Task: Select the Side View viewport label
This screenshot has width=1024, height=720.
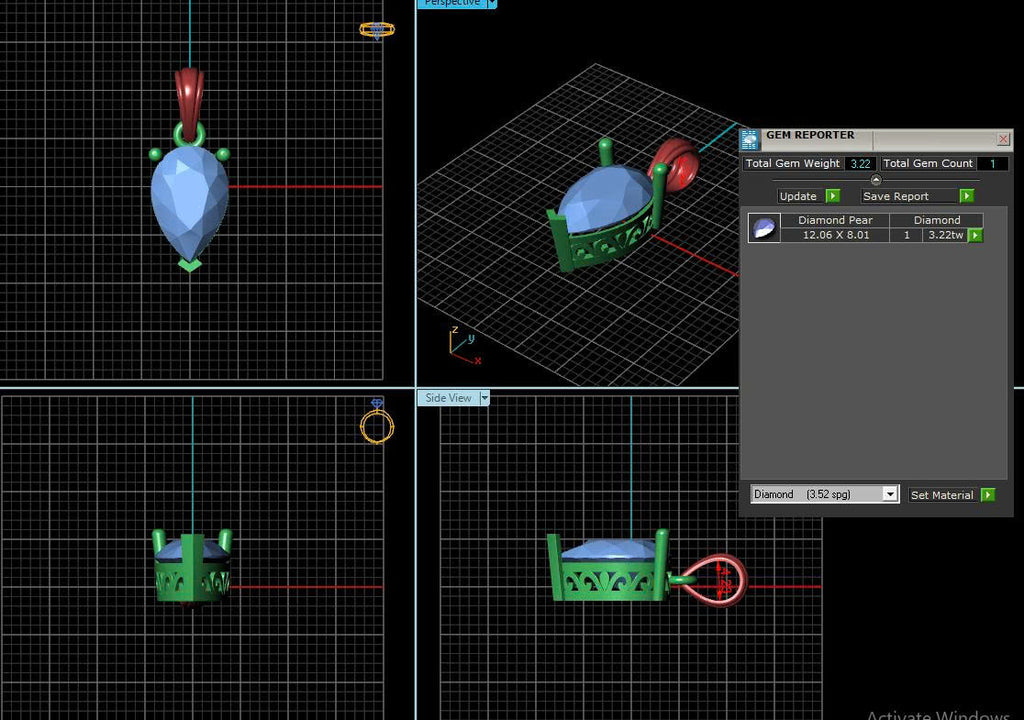Action: (x=448, y=398)
